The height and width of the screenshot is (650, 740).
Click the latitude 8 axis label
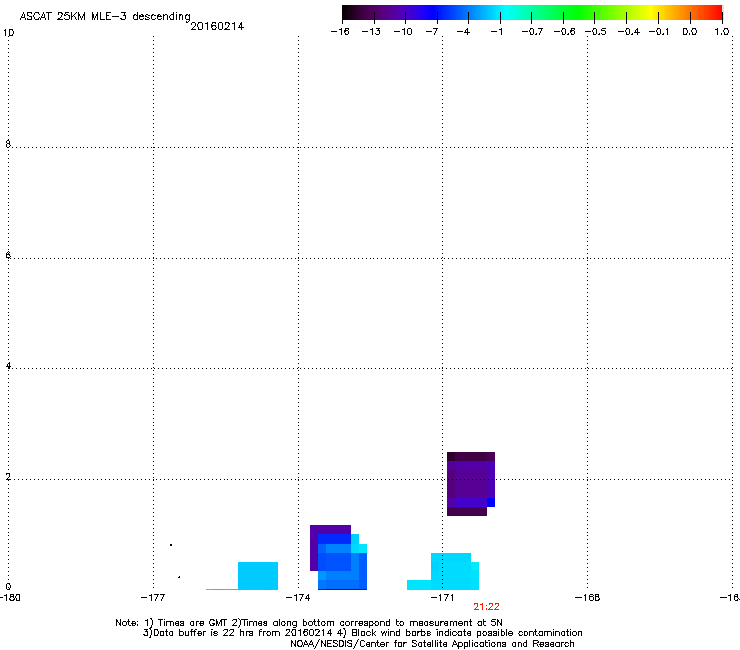pos(8,144)
